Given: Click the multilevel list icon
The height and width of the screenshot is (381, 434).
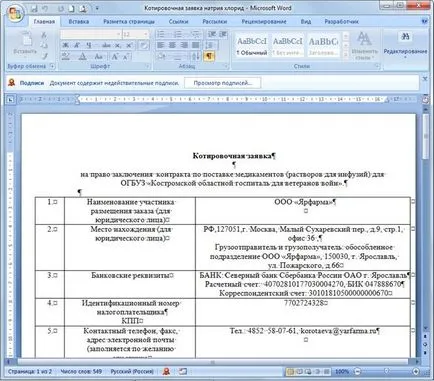Looking at the screenshot, I should [x=196, y=34].
